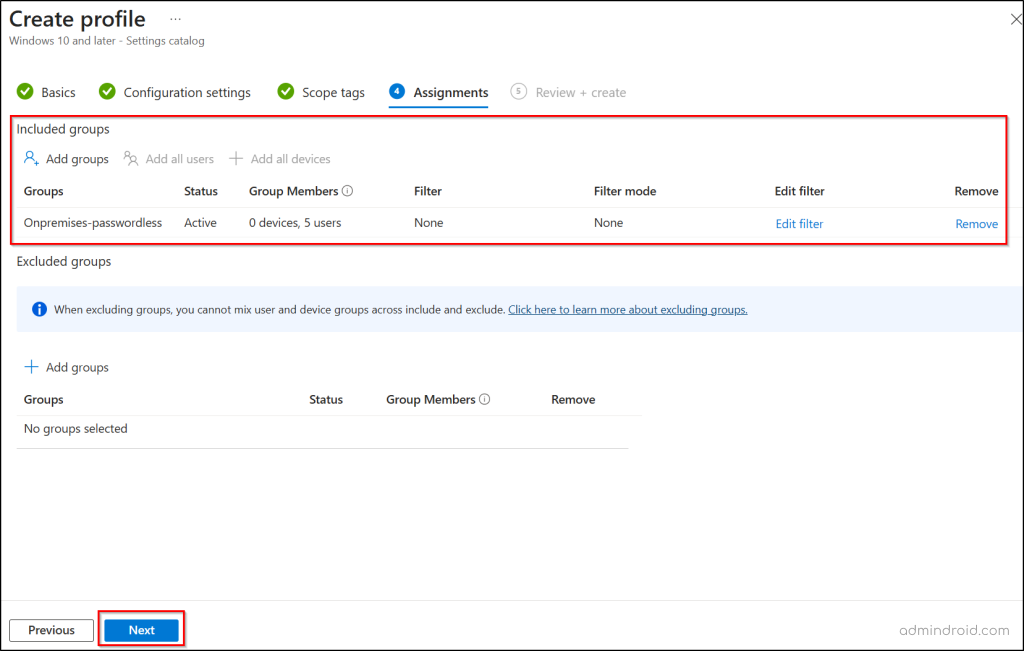Screen dimensions: 1024x651
Task: Open the learn more about excluding groups link
Action: 627,310
